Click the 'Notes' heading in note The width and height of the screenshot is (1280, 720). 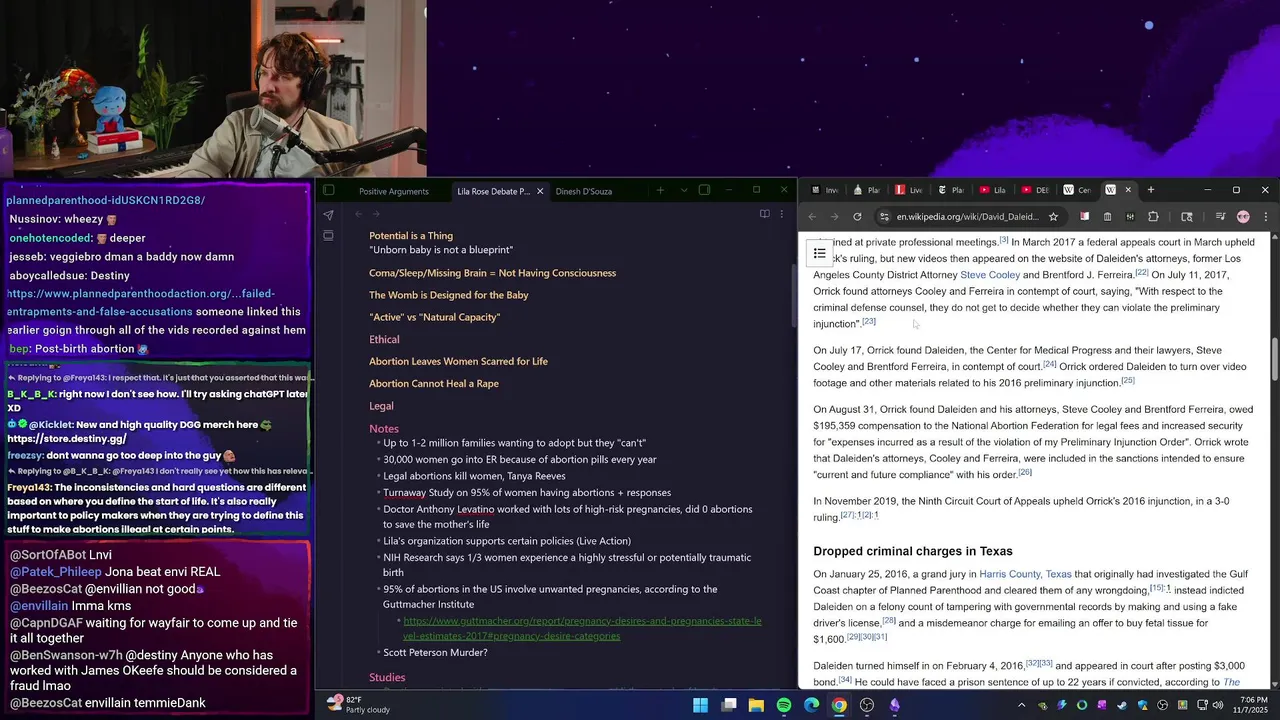384,429
